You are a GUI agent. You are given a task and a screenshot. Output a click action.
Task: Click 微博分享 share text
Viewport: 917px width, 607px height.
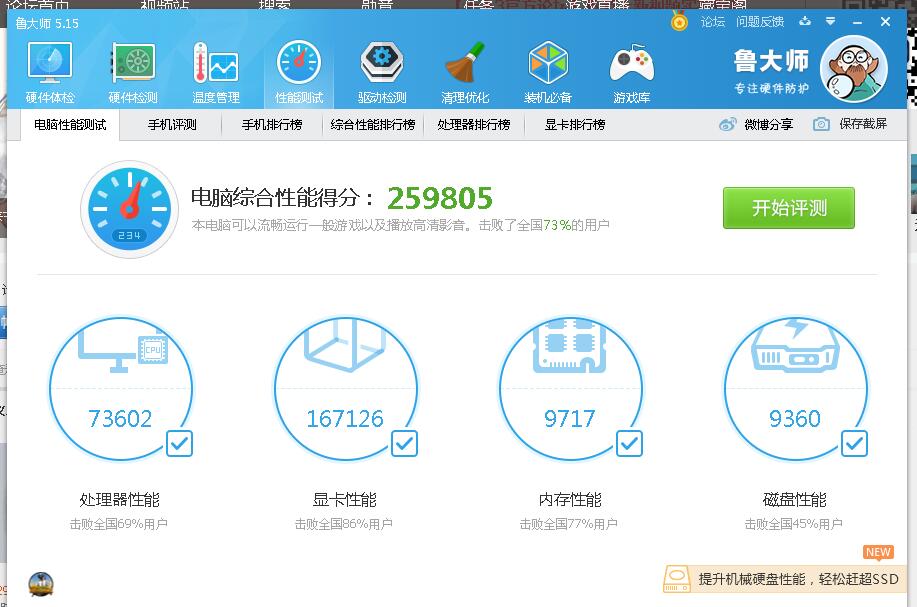[x=768, y=124]
